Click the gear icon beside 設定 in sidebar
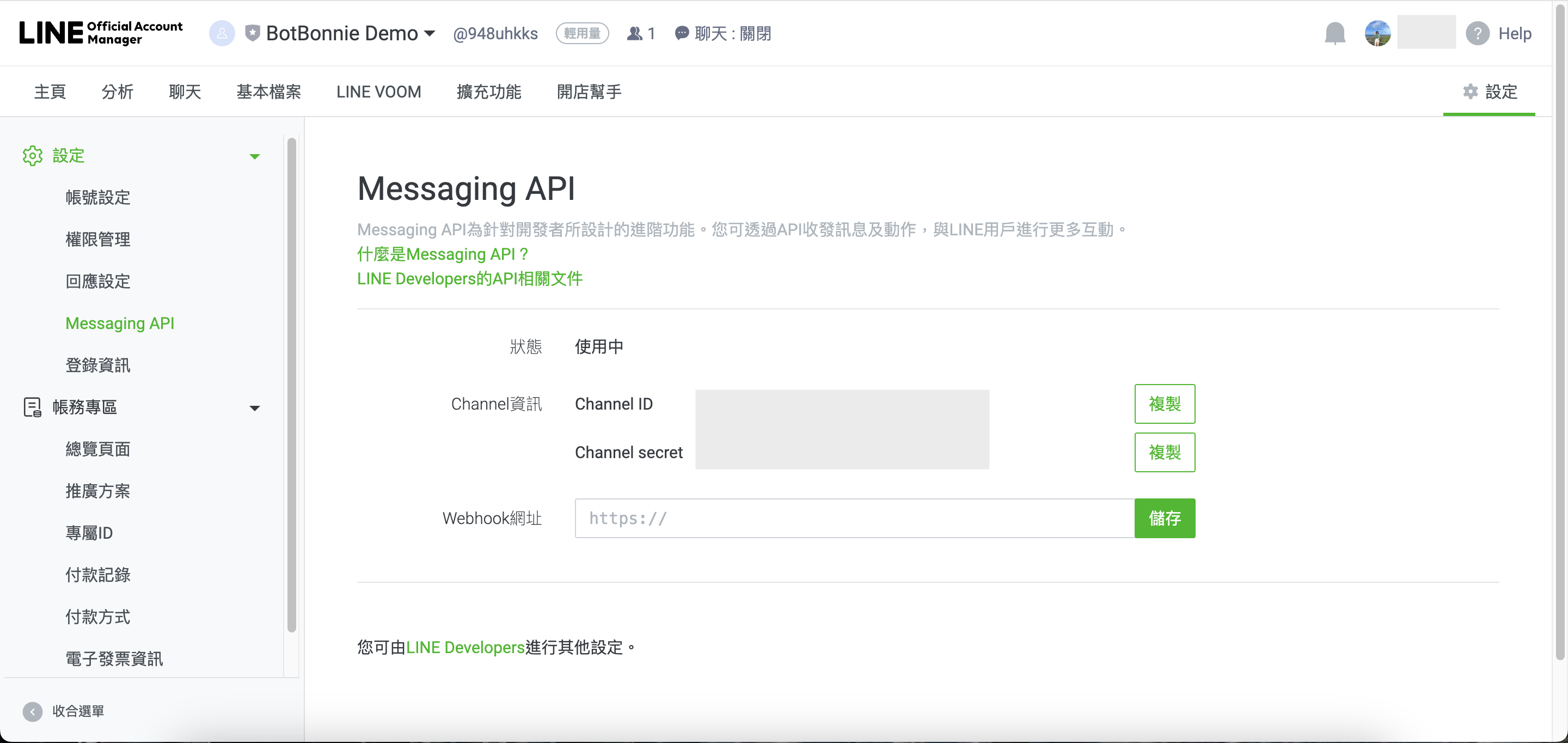 pyautogui.click(x=32, y=156)
